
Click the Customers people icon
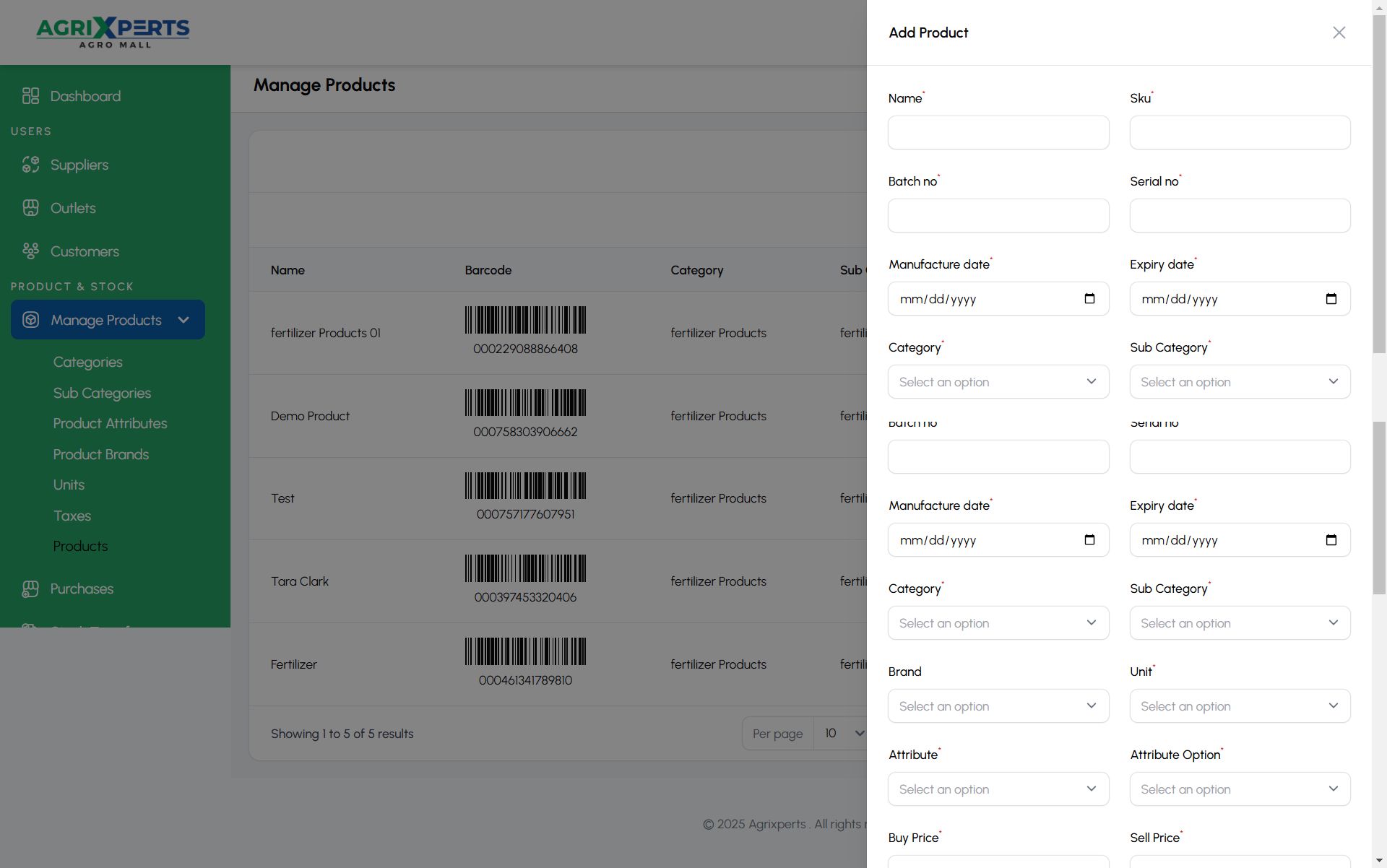tap(30, 251)
